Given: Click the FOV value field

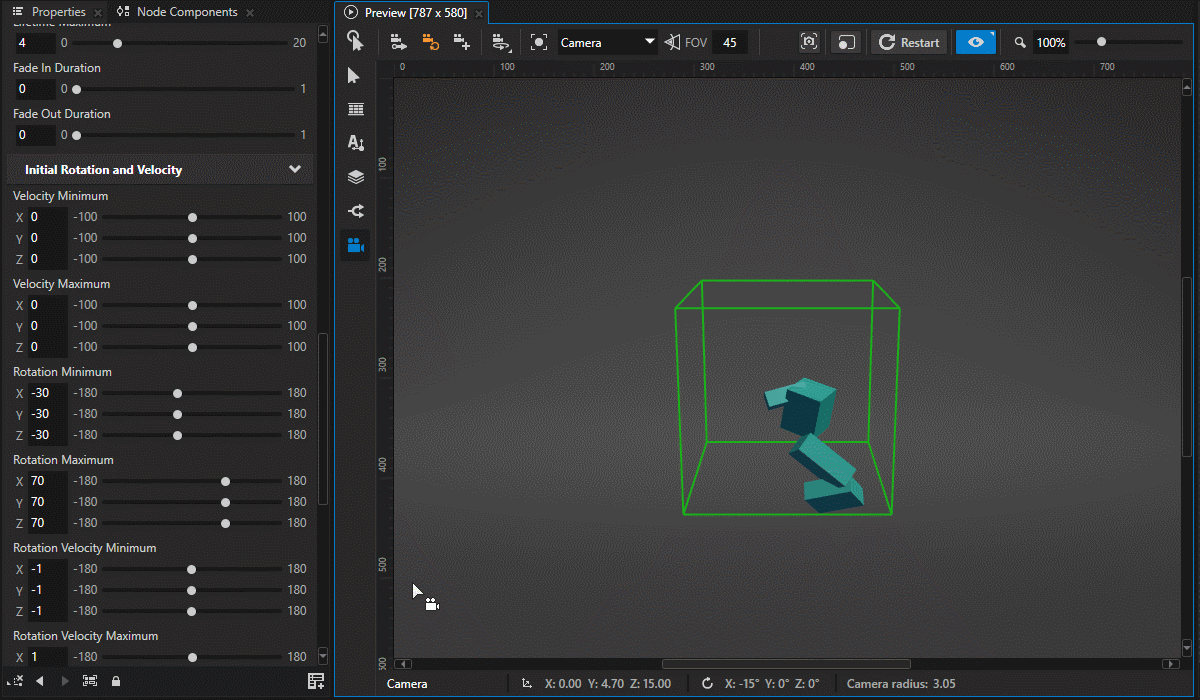Looking at the screenshot, I should pos(730,42).
